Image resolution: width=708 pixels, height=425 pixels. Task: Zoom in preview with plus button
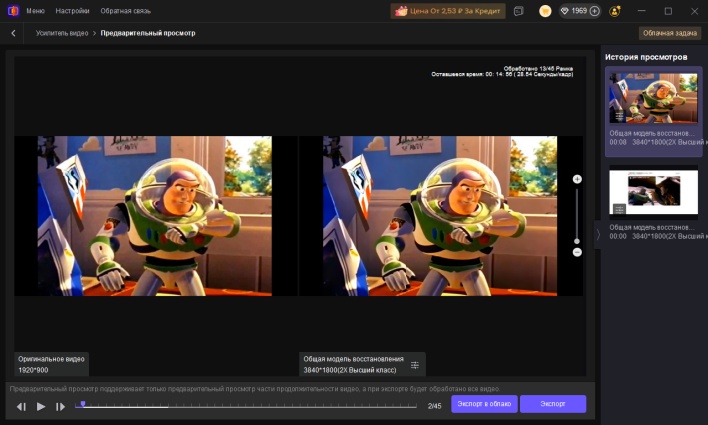577,179
